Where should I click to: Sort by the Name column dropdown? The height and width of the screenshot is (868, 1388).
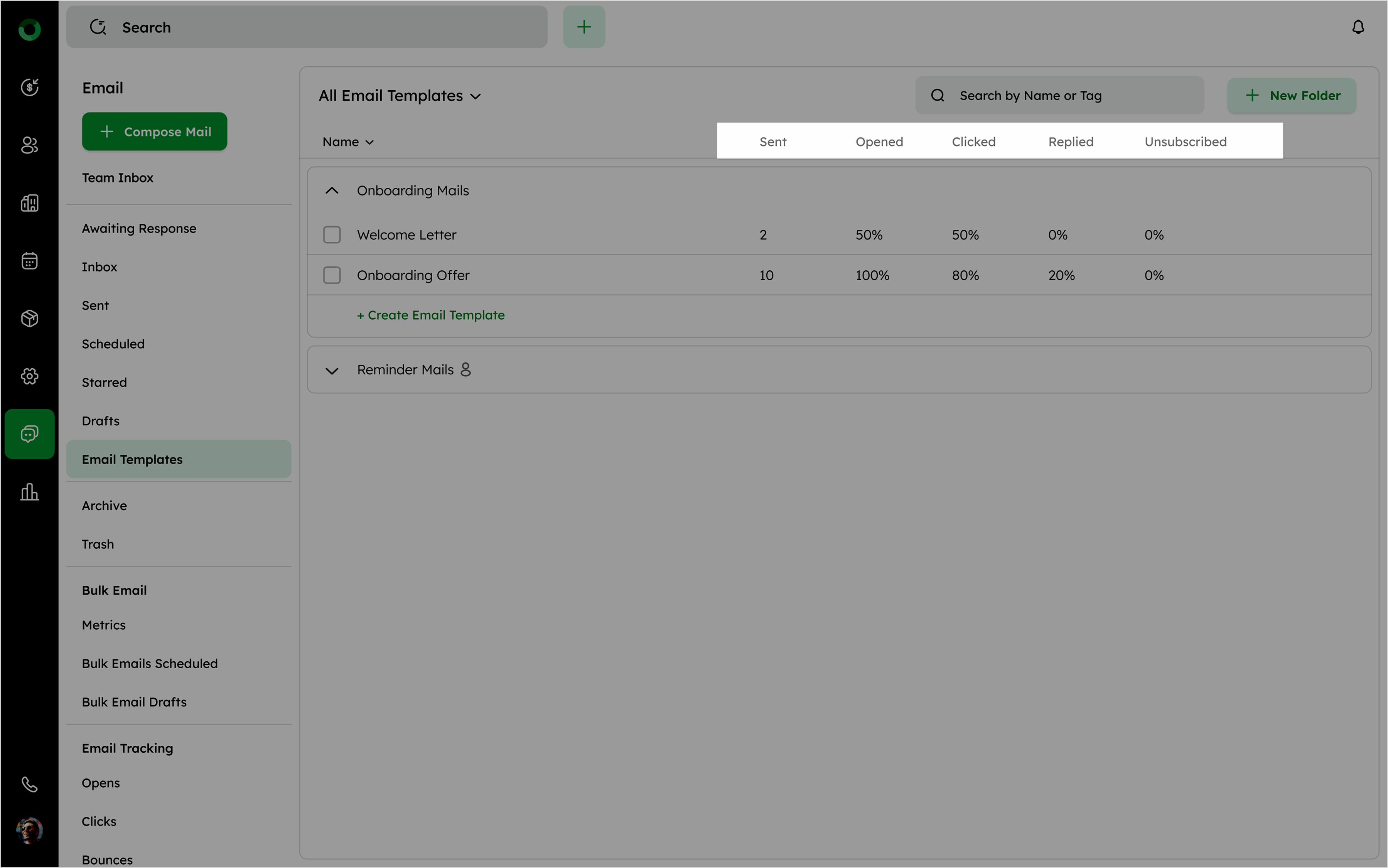tap(348, 142)
